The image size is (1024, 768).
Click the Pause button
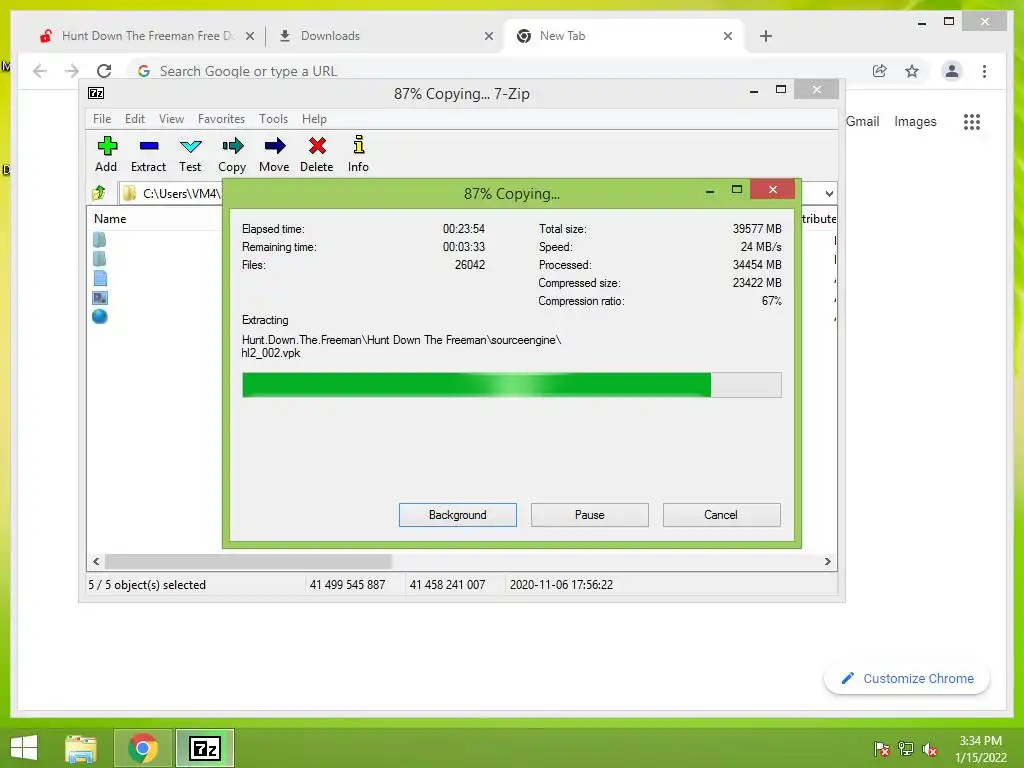590,515
